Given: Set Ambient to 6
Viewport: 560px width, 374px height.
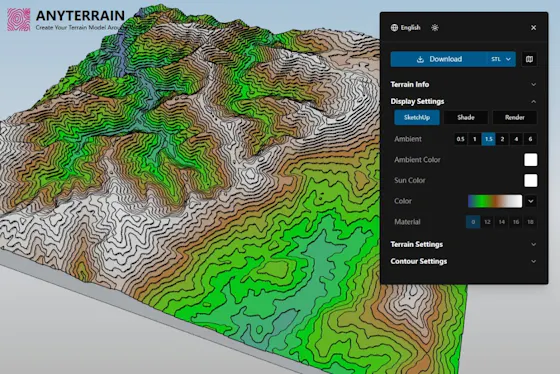Looking at the screenshot, I should click(x=530, y=139).
